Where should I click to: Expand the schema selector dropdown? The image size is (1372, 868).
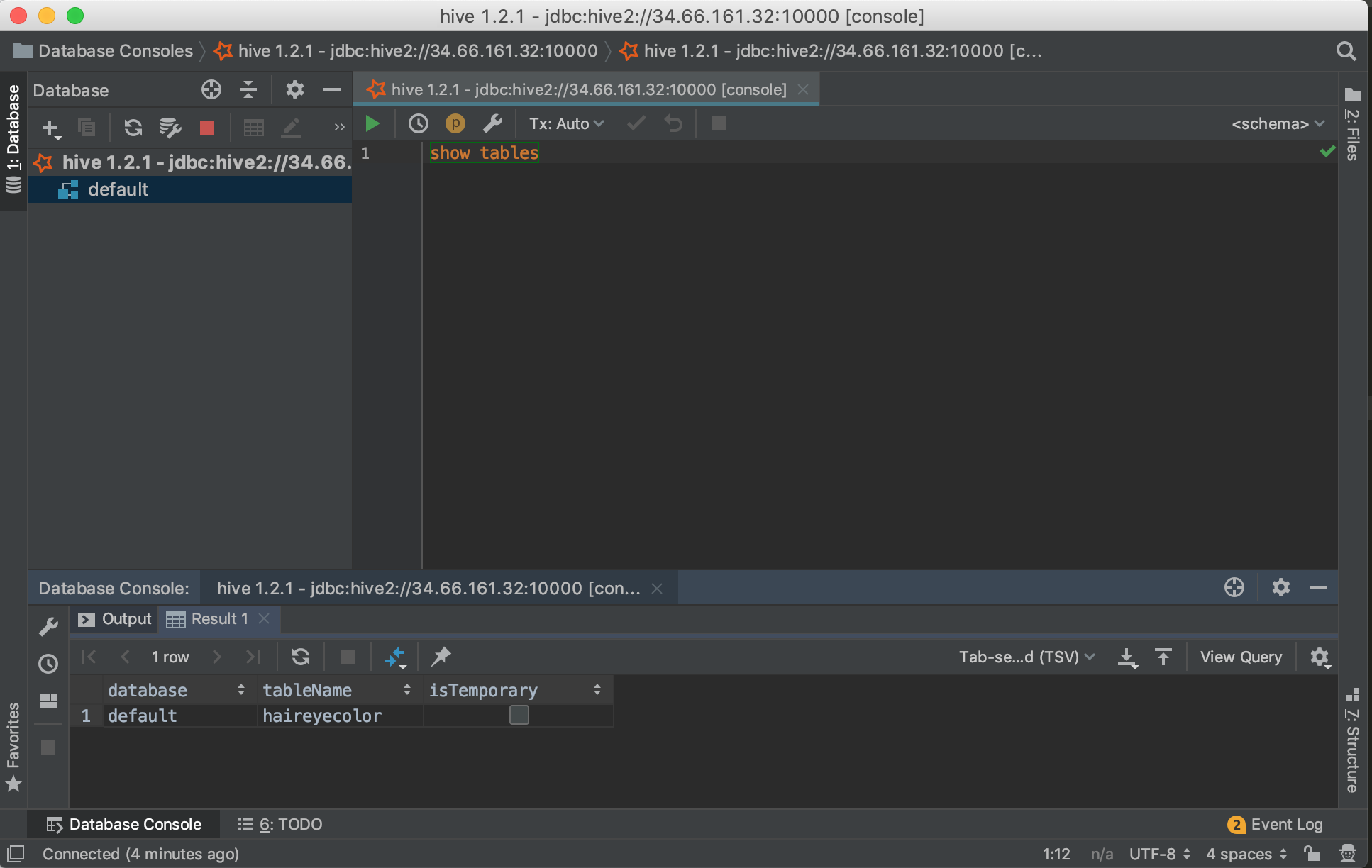coord(1280,123)
